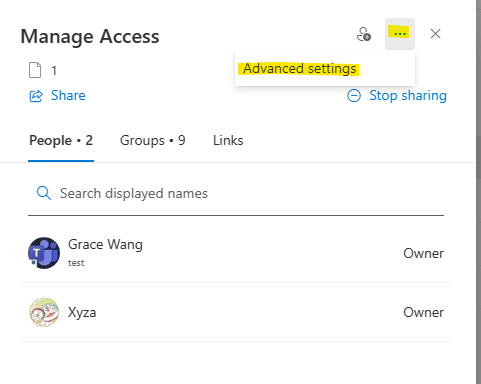This screenshot has width=481, height=384.
Task: Switch to the Groups tab
Action: [153, 140]
